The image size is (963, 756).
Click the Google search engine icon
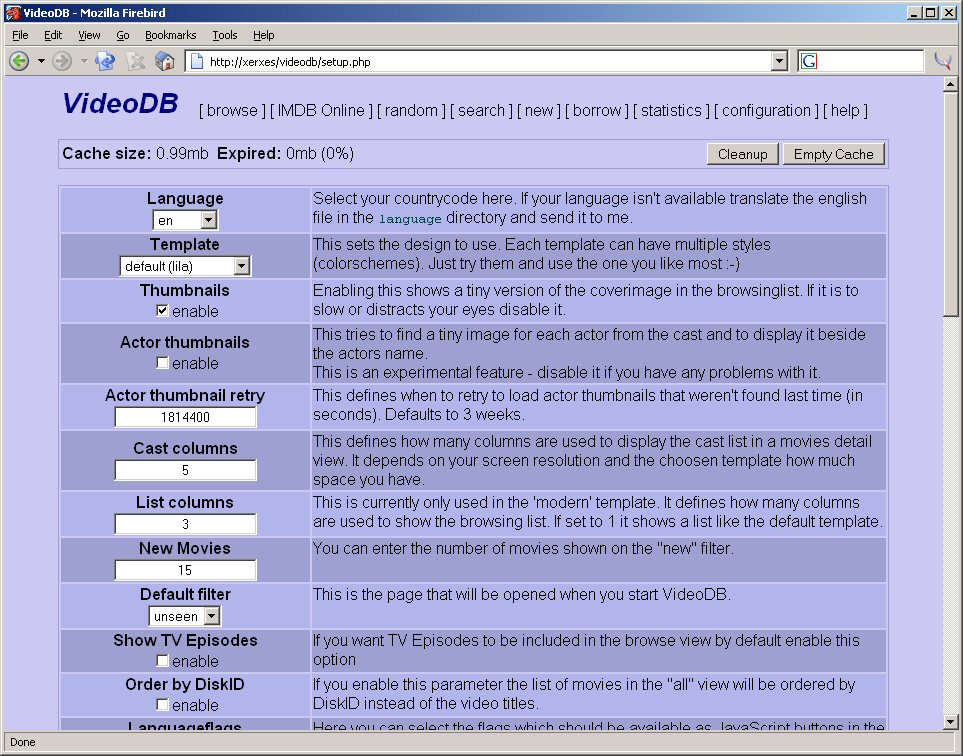coord(809,61)
